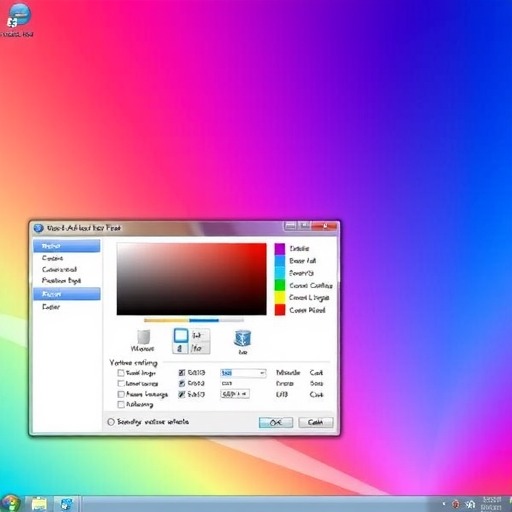Click the lower right tile of the four-tile grid
Screen dimensions: 512x512
[x=199, y=348]
